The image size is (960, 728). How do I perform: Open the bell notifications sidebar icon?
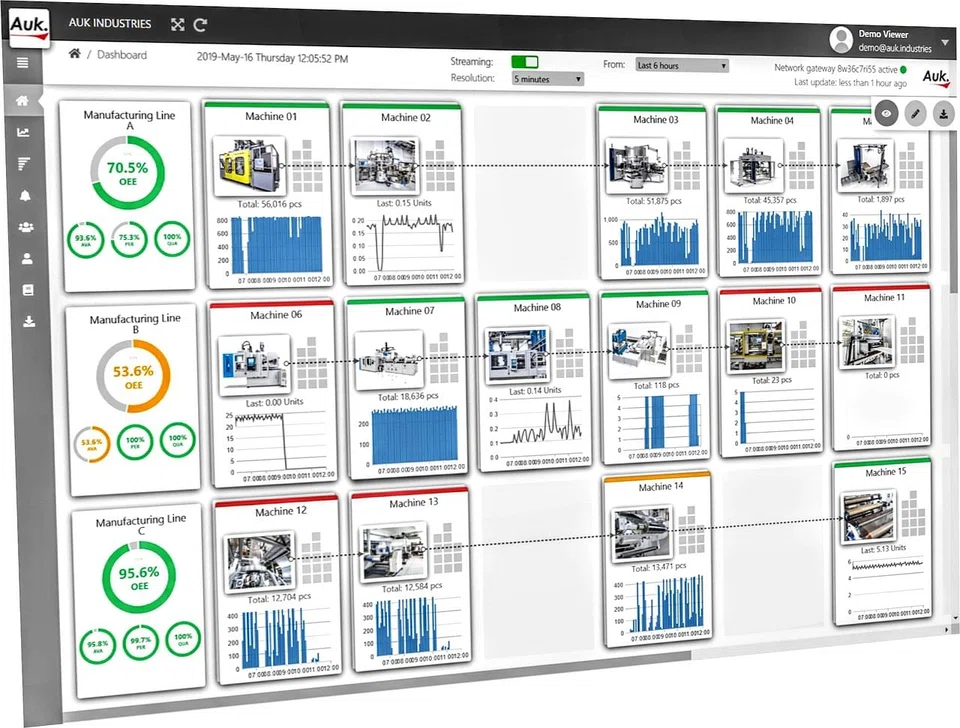pyautogui.click(x=26, y=195)
